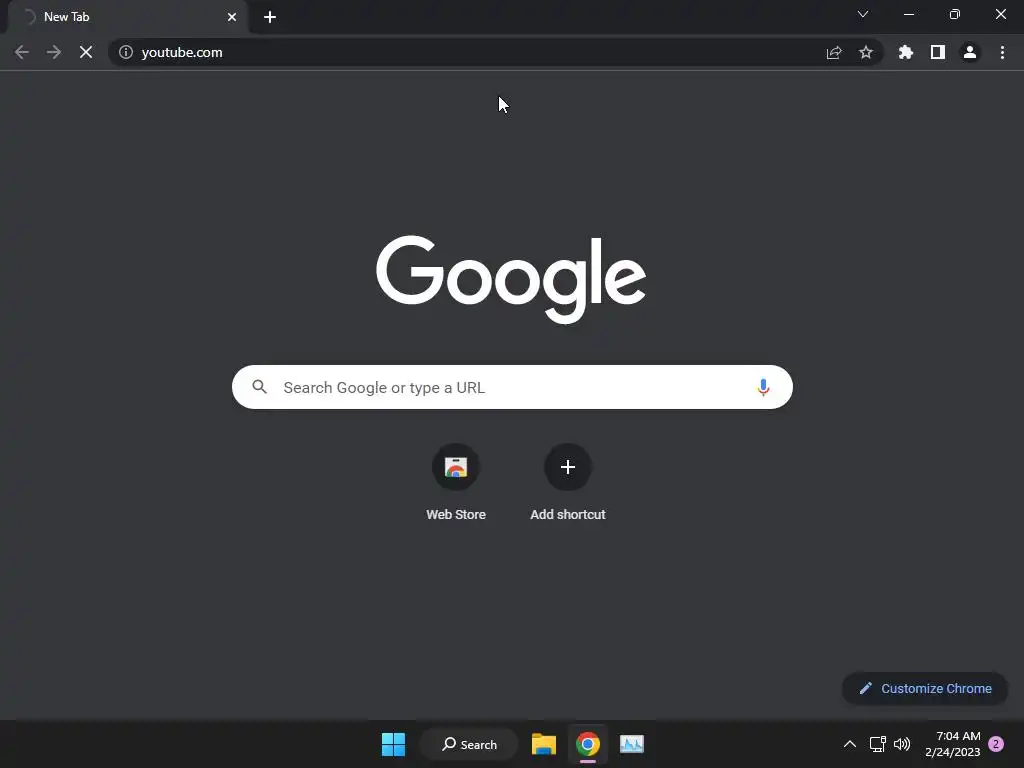The width and height of the screenshot is (1024, 768).
Task: Share this page from the address bar
Action: pos(834,52)
